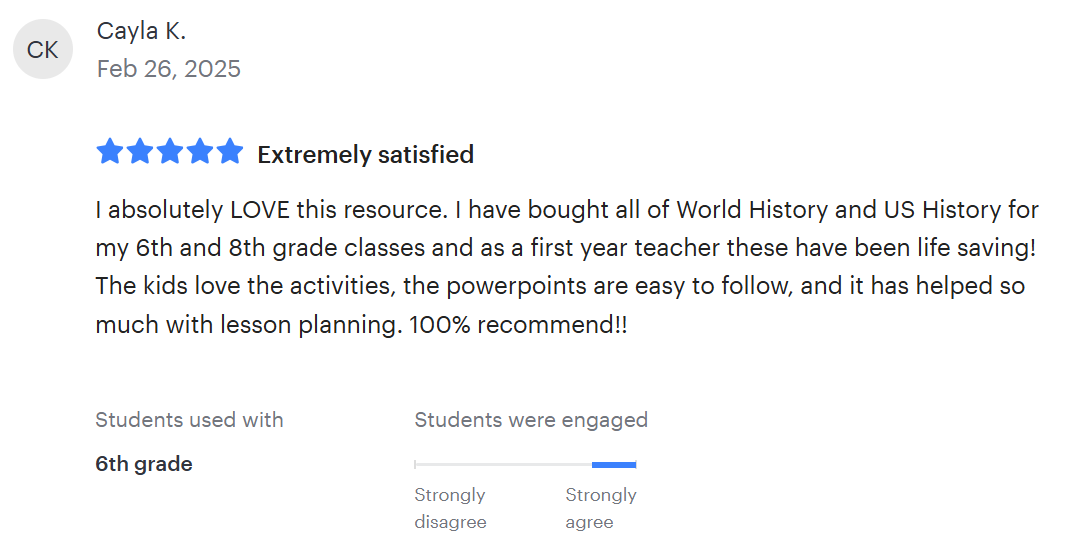Select the "6th grade" value
Screen dimensions: 1078x550
(144, 464)
